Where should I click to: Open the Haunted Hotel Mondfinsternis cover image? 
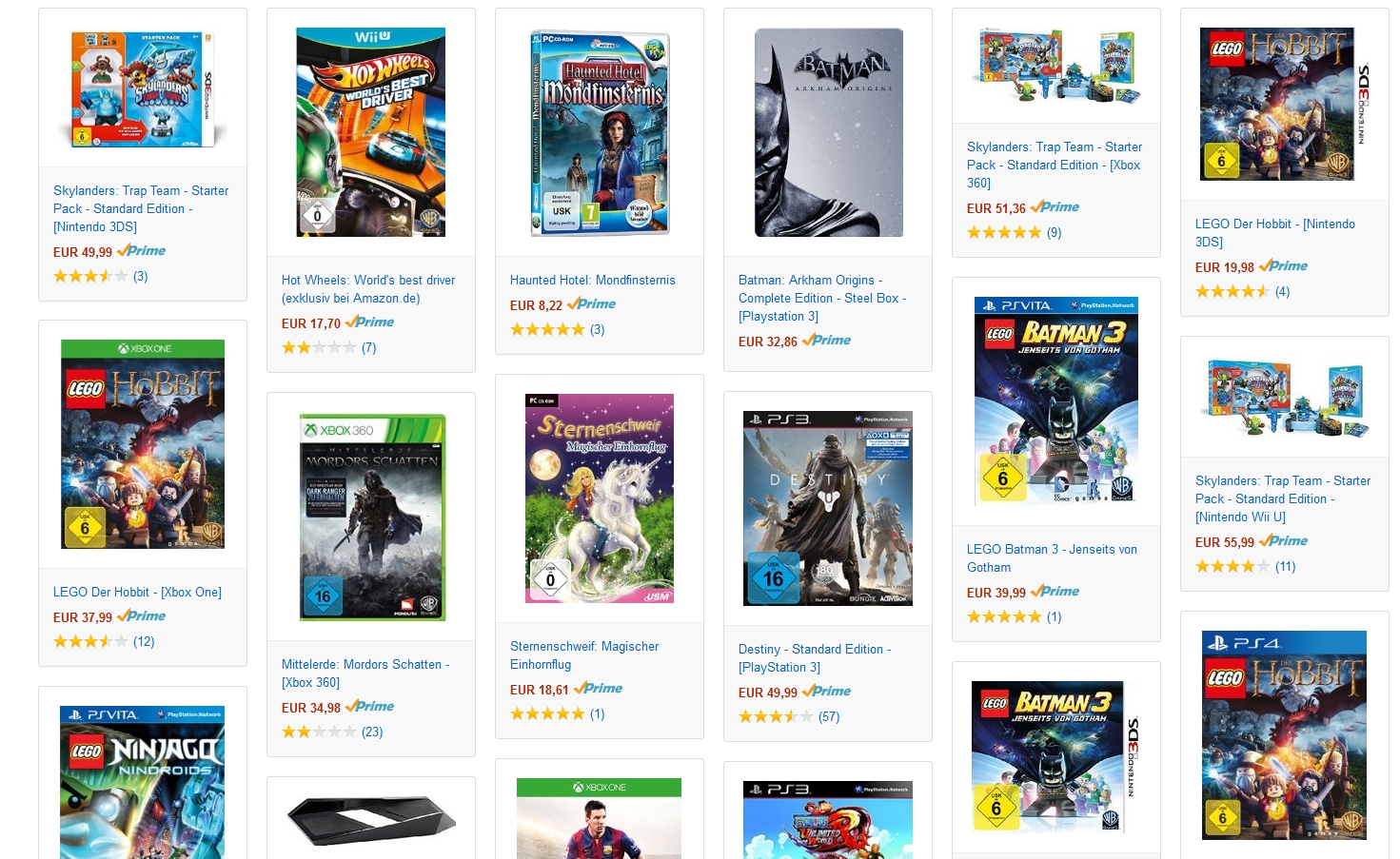click(600, 132)
